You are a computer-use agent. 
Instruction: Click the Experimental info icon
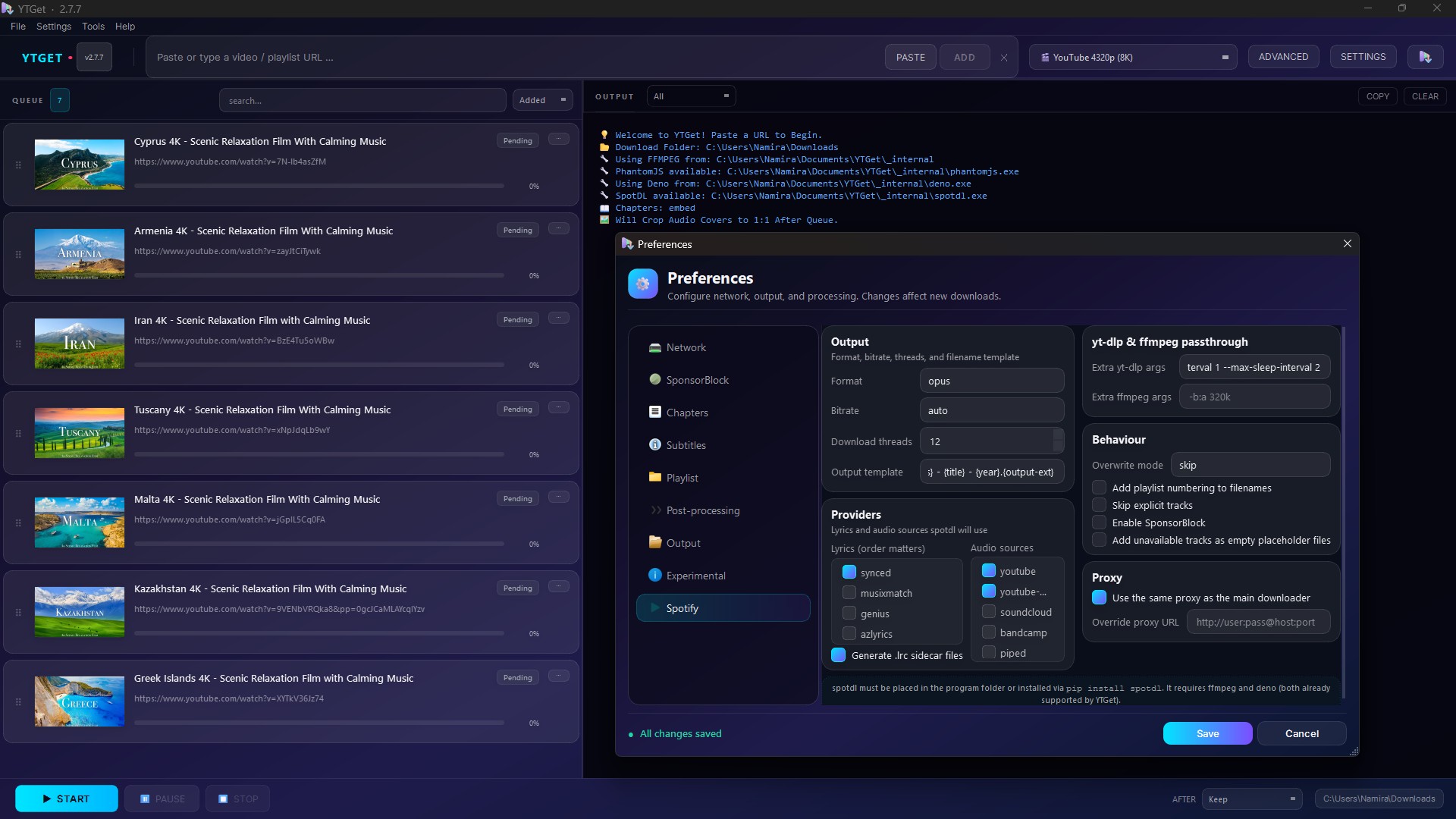655,575
